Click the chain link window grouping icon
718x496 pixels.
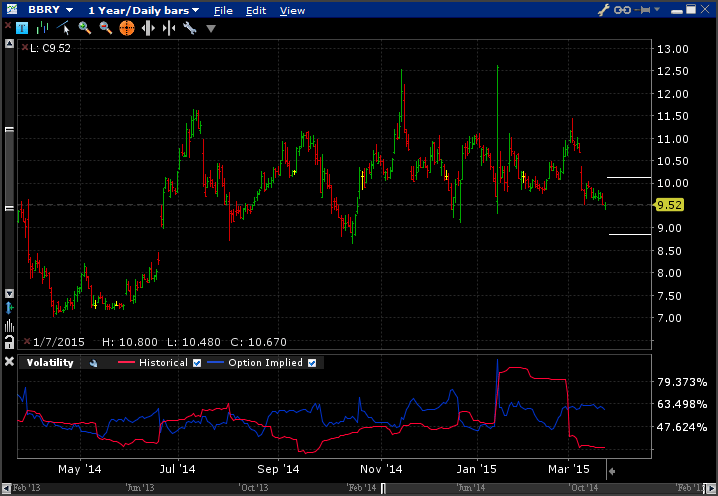pos(622,10)
